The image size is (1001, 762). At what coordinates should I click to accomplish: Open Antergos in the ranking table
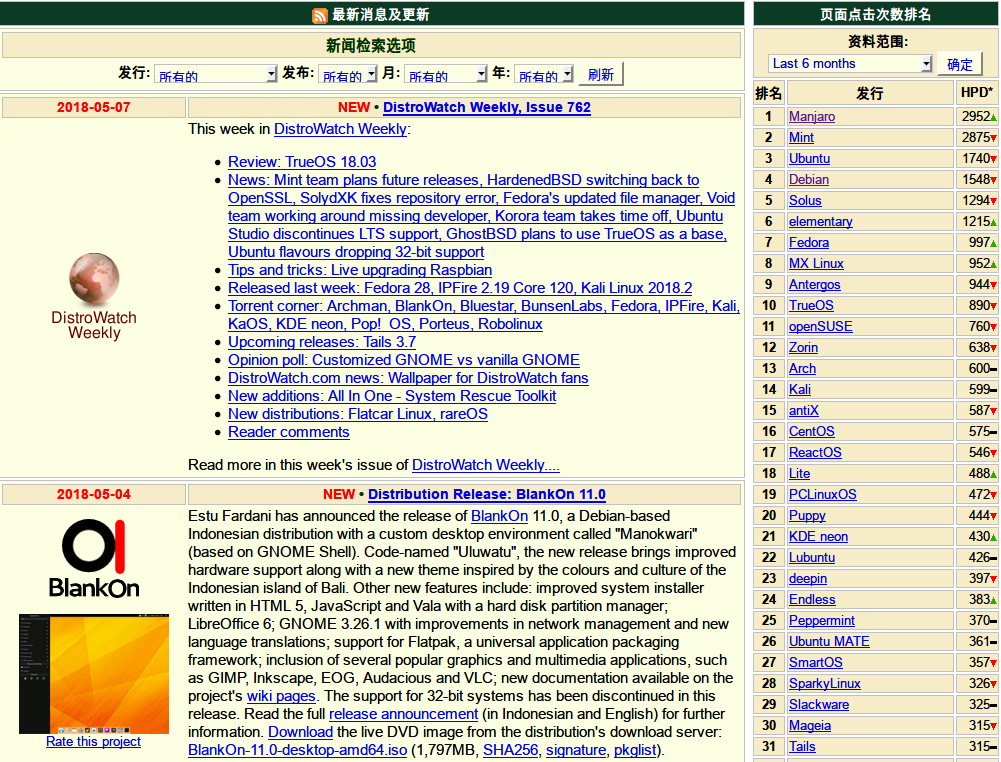(815, 285)
